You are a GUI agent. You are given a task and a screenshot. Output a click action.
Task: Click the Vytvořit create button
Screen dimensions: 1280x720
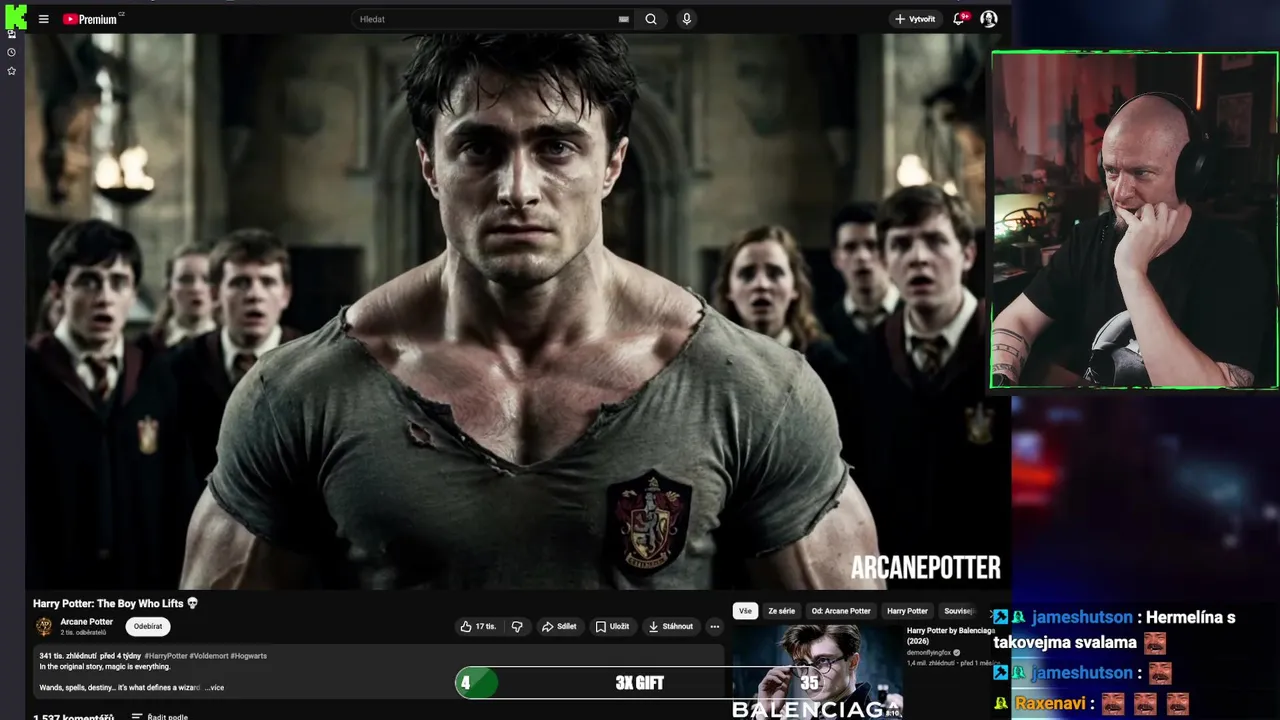(x=915, y=19)
